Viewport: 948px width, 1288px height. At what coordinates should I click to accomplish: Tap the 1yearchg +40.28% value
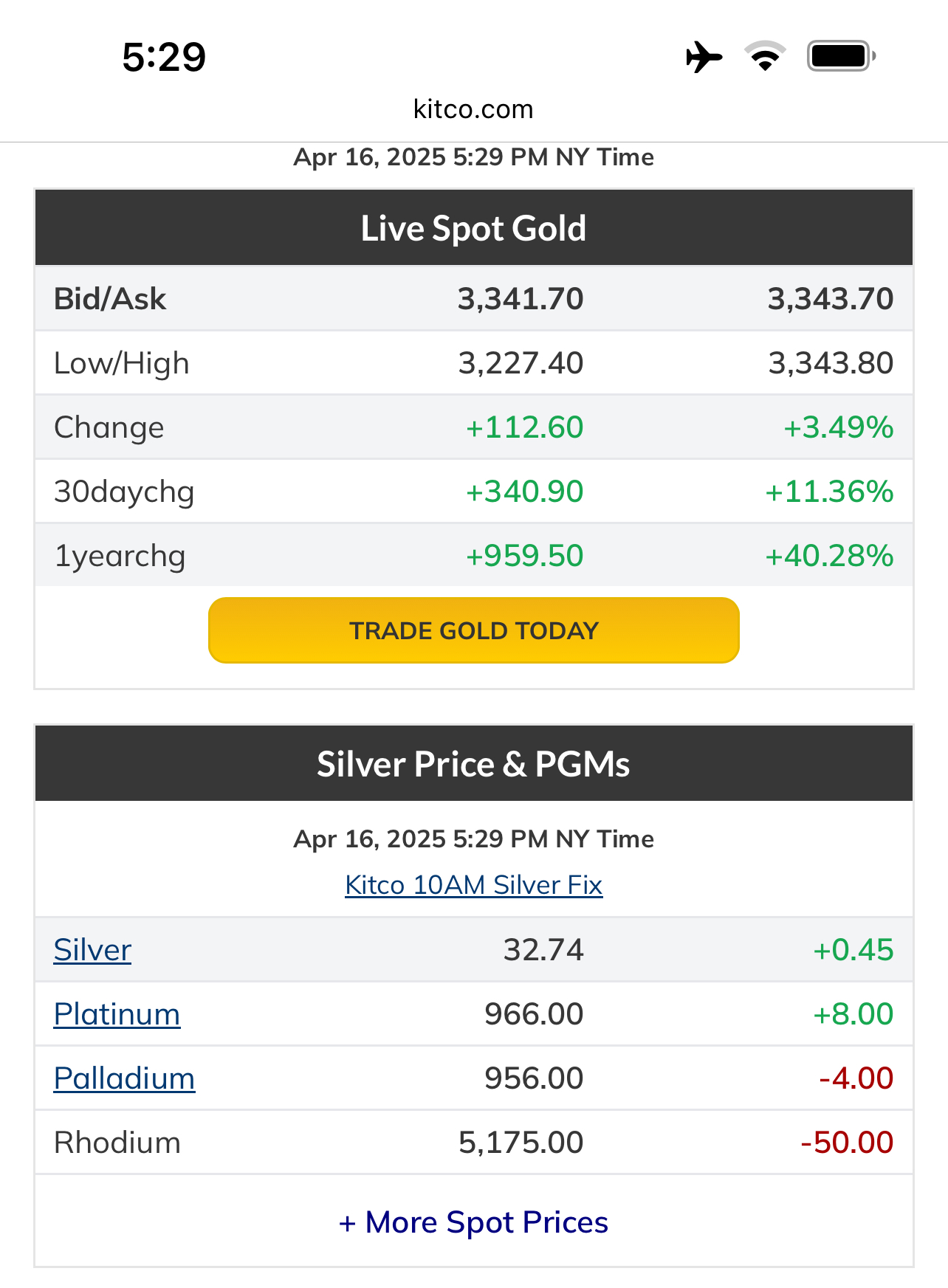[829, 556]
